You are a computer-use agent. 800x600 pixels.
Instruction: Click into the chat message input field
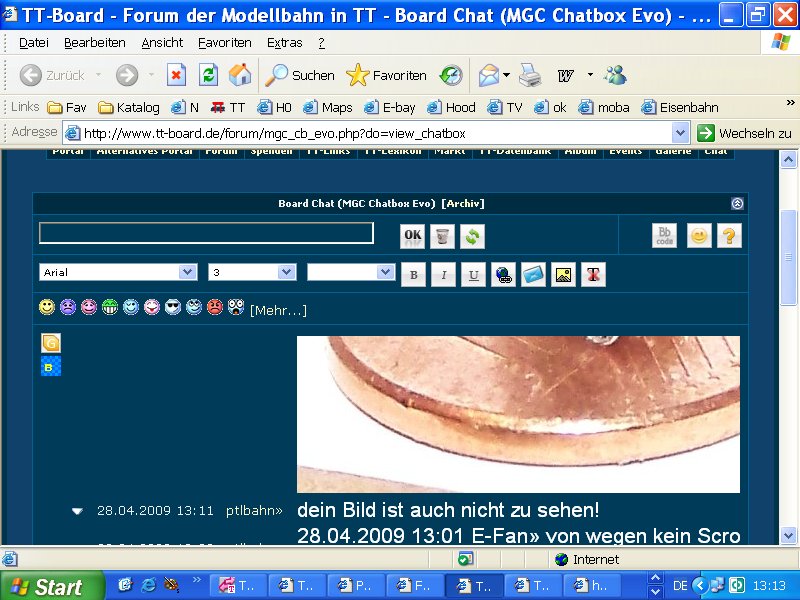207,233
